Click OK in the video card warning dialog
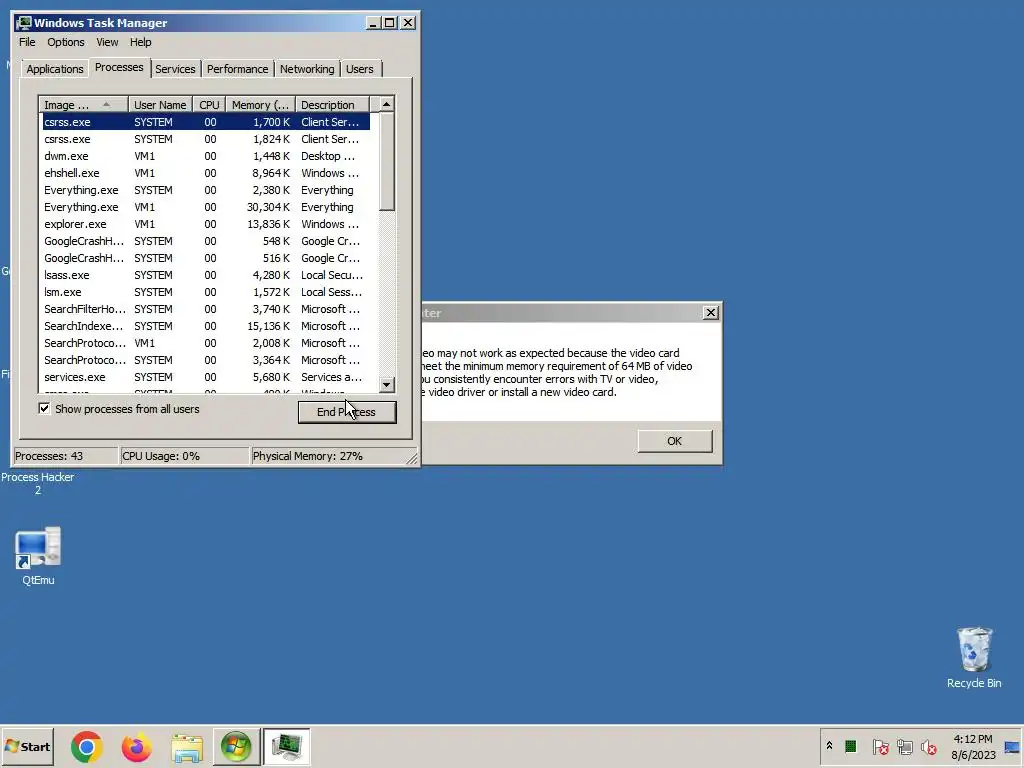The width and height of the screenshot is (1024, 768). (x=675, y=441)
